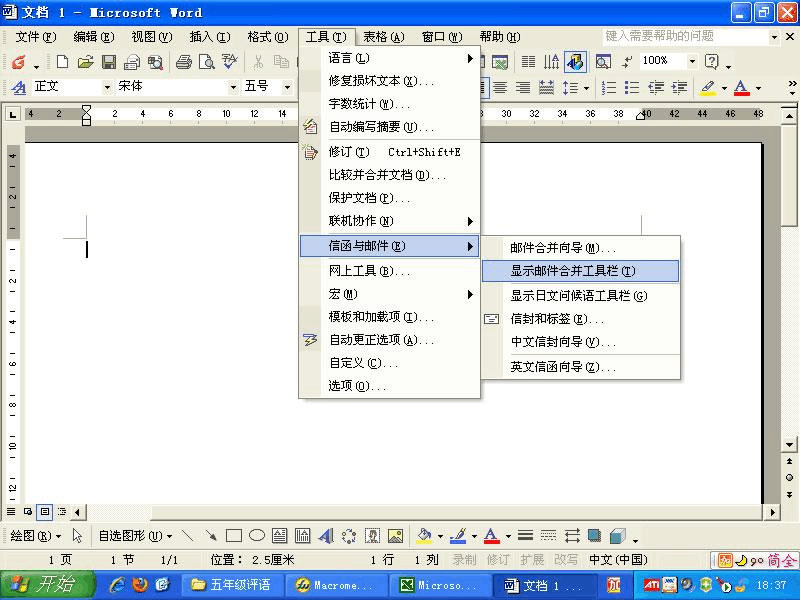Expand the style dropdown showing 正文

107,87
